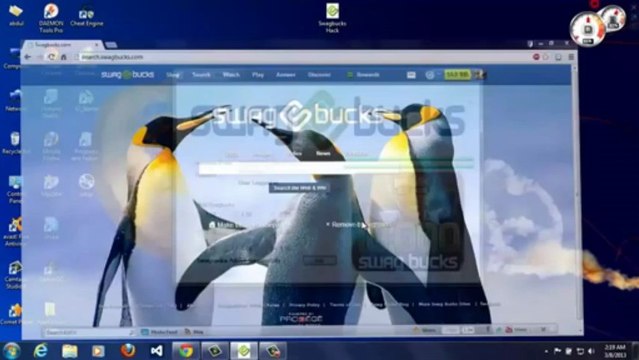Image resolution: width=639 pixels, height=360 pixels.
Task: Click the Swagbucks logo in the navigation bar
Action: click(x=128, y=75)
